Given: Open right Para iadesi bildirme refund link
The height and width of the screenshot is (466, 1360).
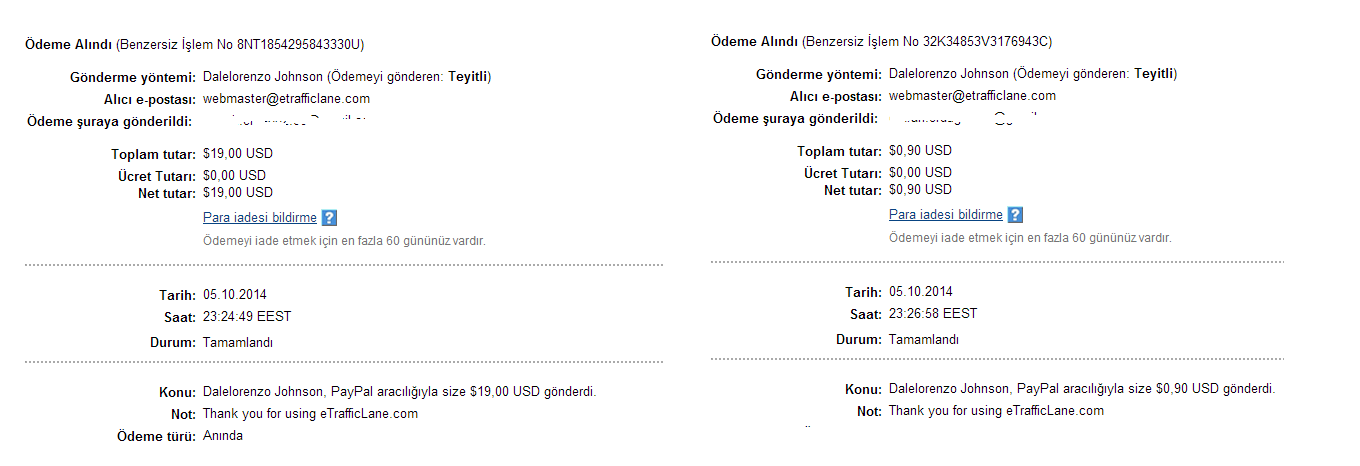Looking at the screenshot, I should (946, 215).
